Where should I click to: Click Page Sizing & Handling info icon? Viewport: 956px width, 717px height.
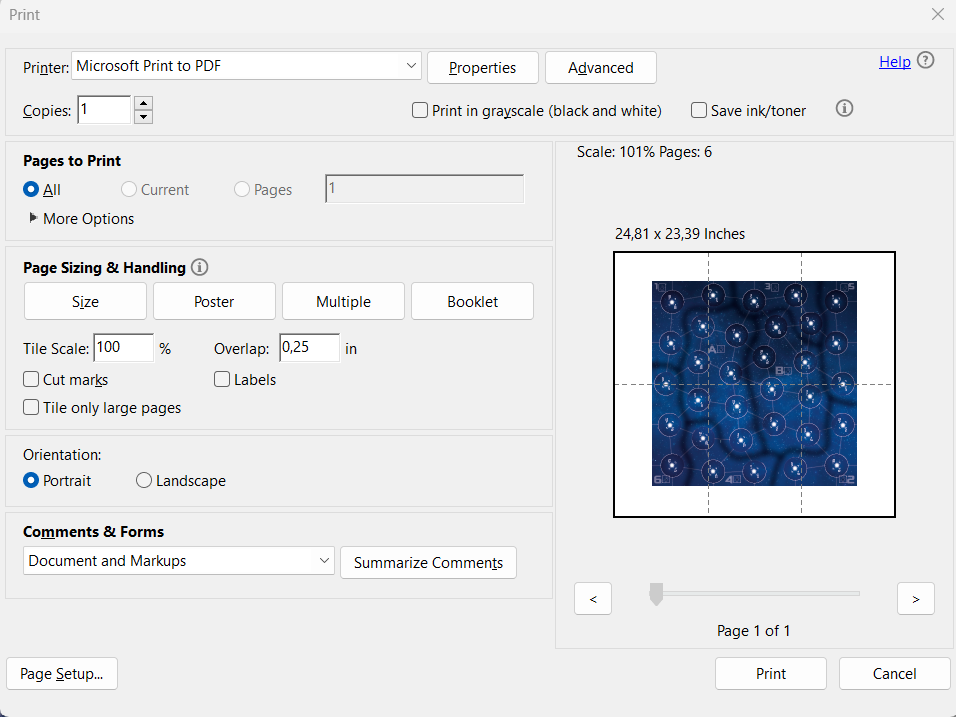(199, 267)
